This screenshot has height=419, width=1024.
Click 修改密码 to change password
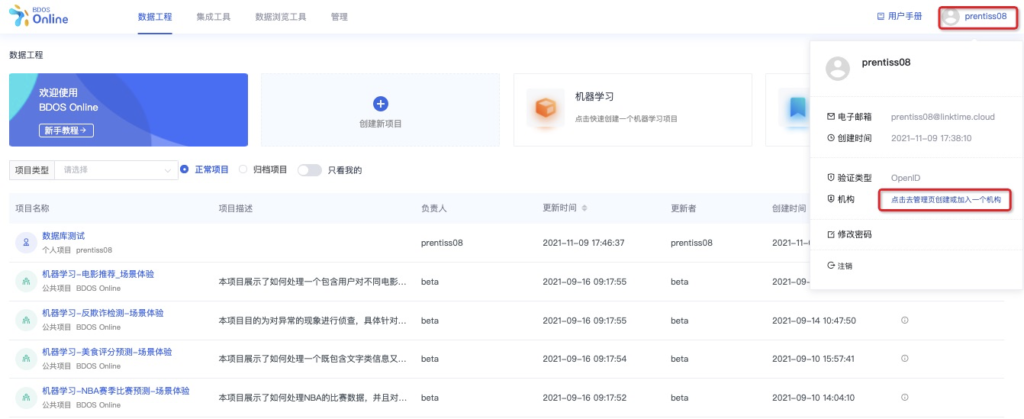(849, 234)
